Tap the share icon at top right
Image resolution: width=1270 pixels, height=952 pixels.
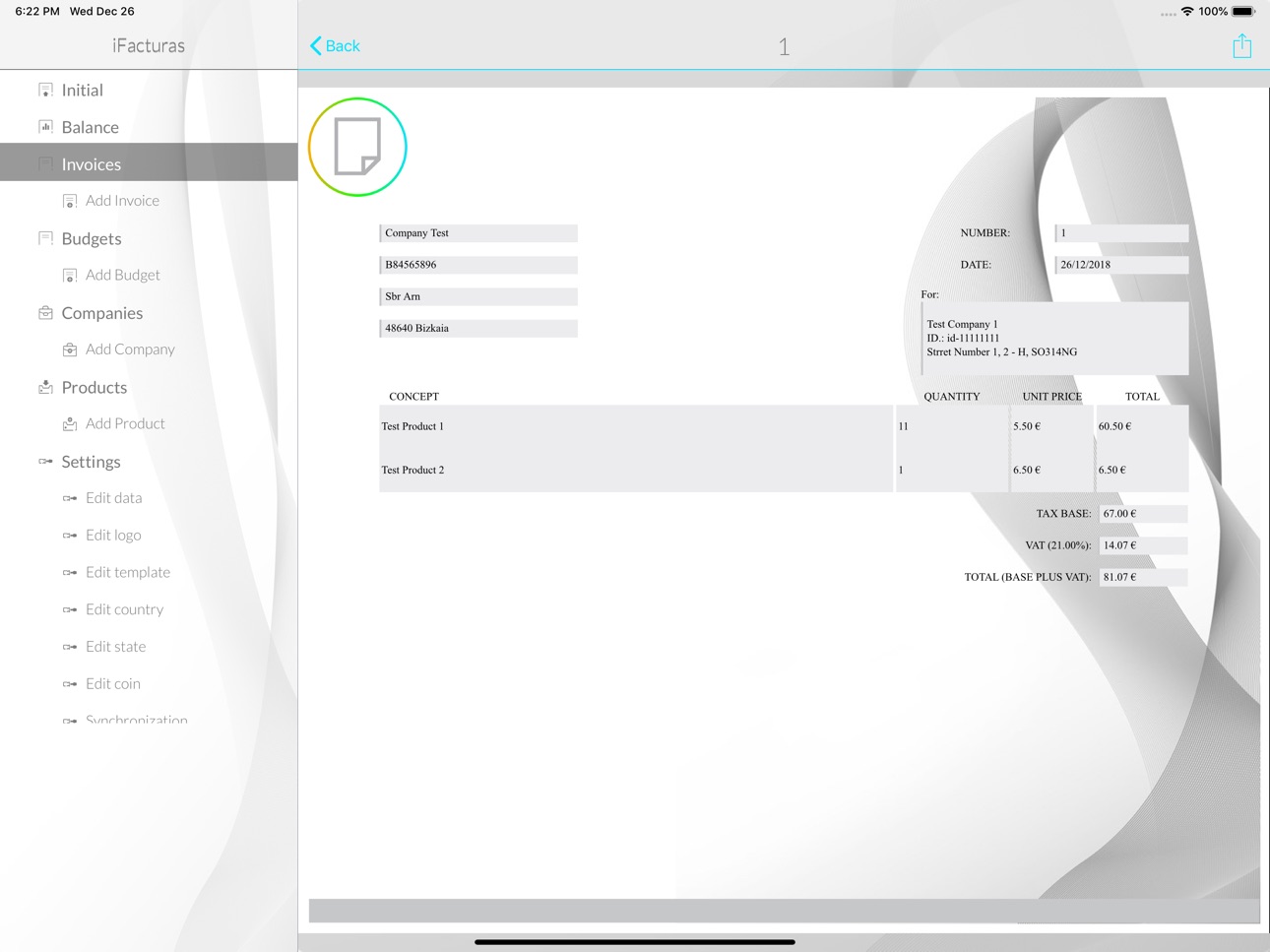(x=1241, y=45)
